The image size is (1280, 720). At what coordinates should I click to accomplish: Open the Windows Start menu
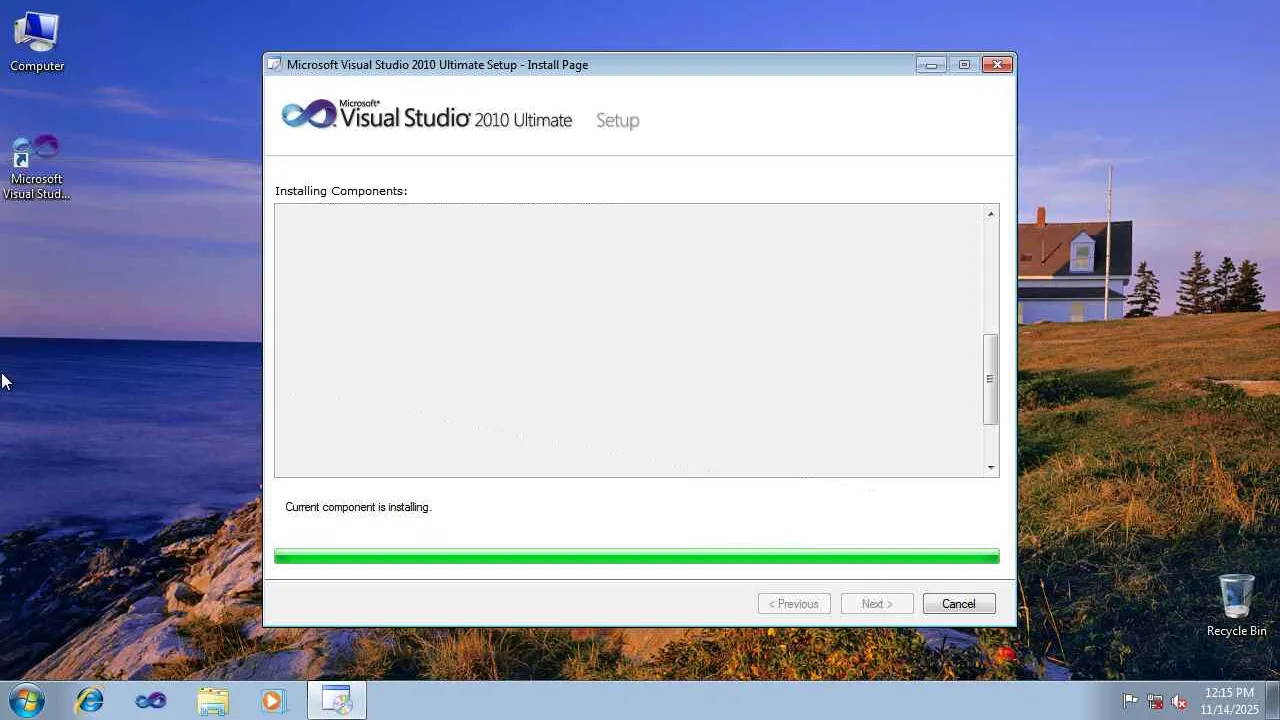(x=27, y=700)
